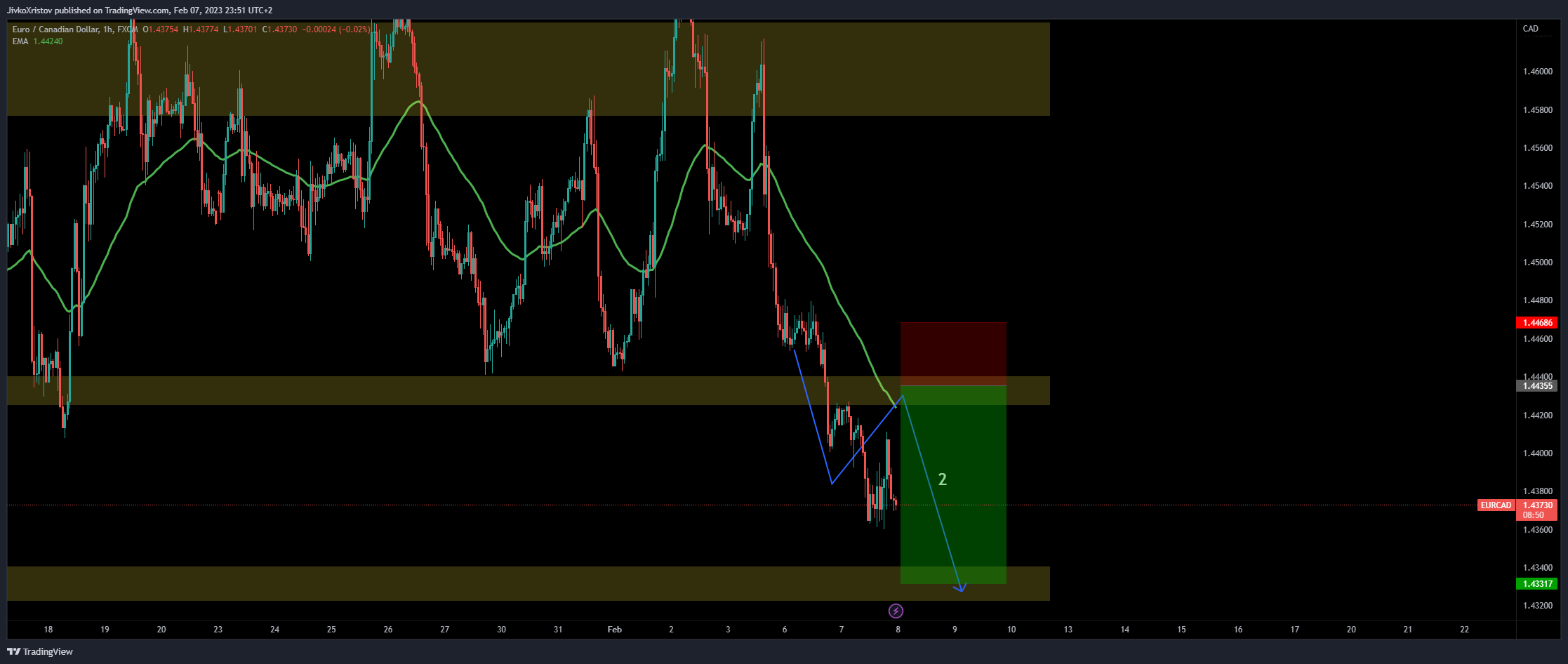Click the 1.43600 price axis label

1538,530
